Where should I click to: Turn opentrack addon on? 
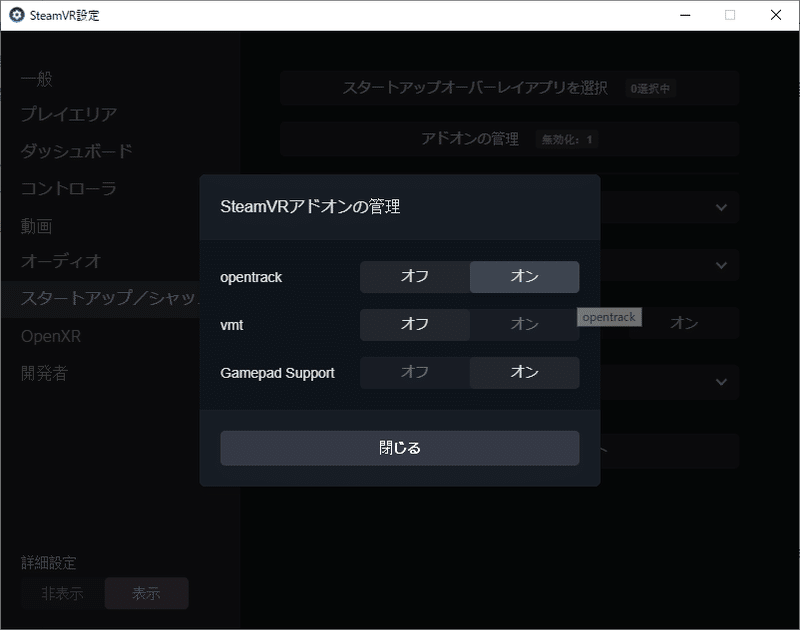524,277
